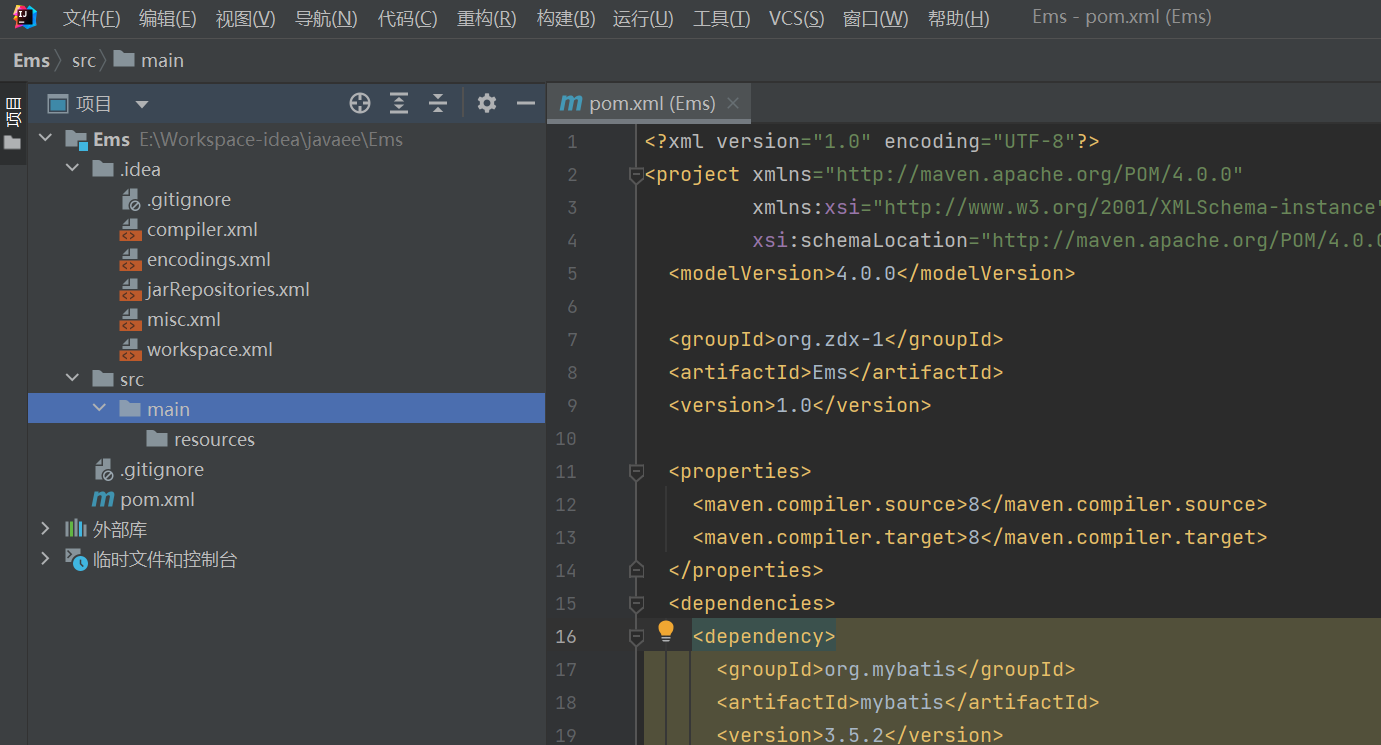Open the 帮助(H) menu

point(958,18)
